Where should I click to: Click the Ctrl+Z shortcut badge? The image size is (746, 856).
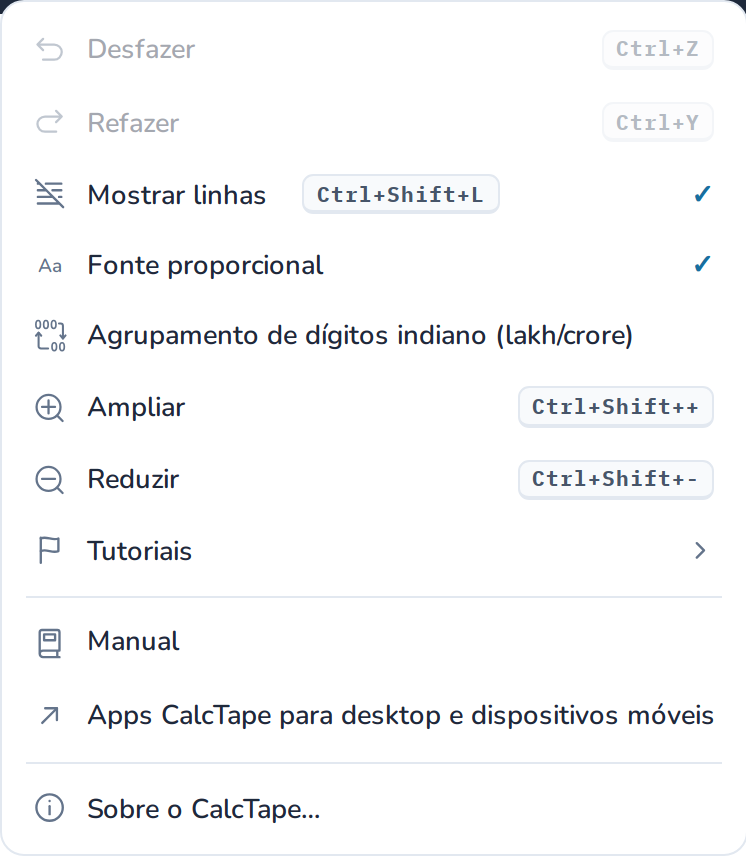(x=658, y=49)
